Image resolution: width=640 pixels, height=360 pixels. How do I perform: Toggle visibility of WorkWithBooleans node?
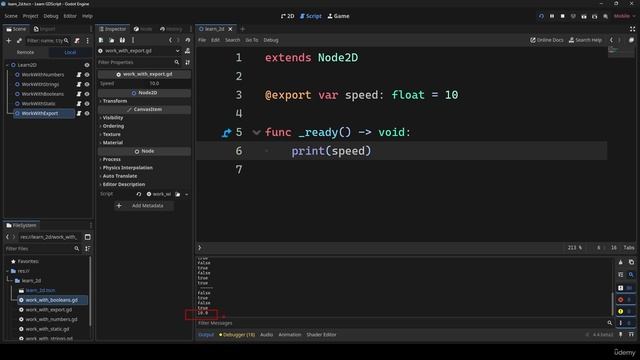(87, 94)
